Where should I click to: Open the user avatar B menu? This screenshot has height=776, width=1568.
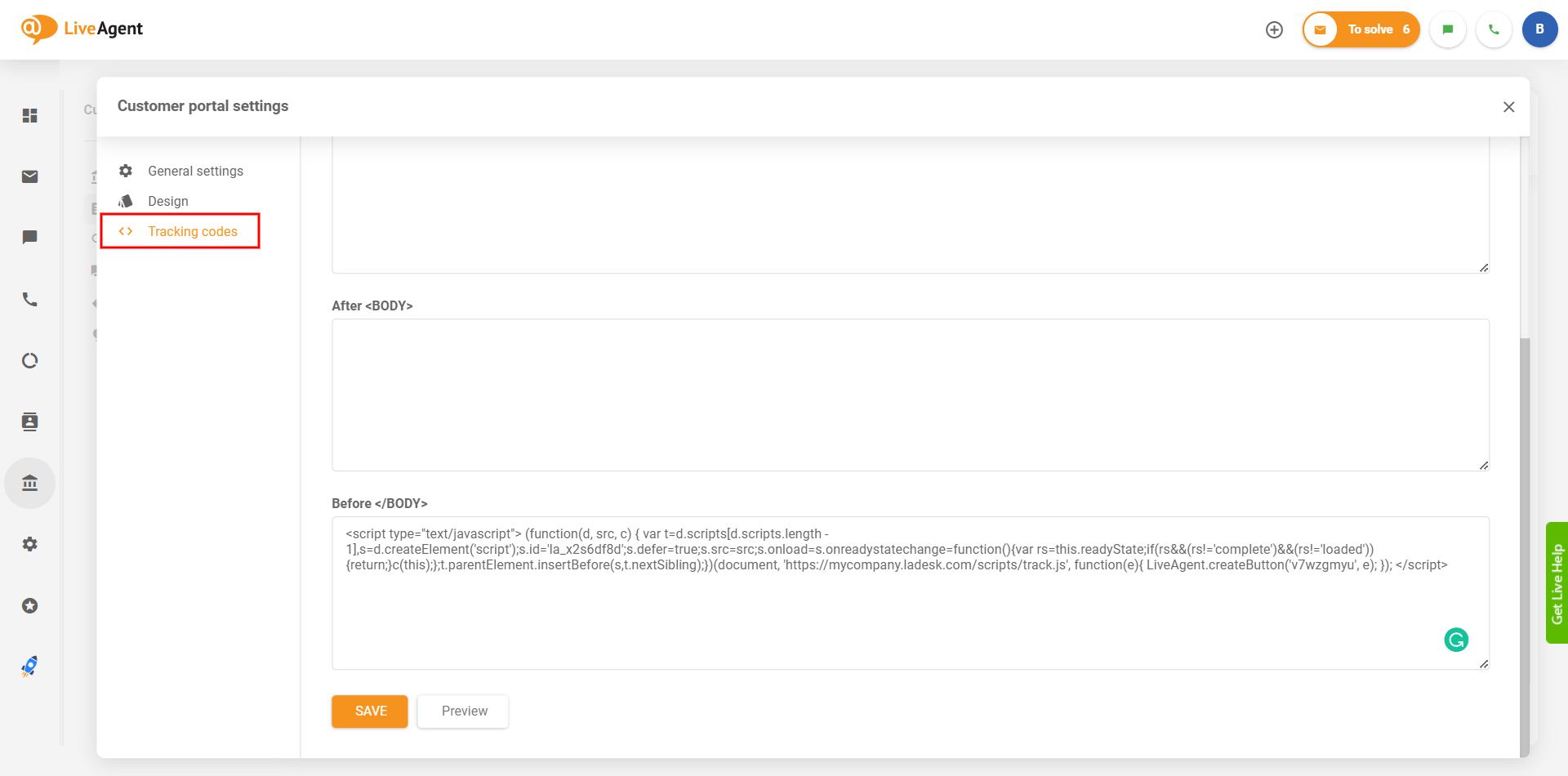[1539, 30]
